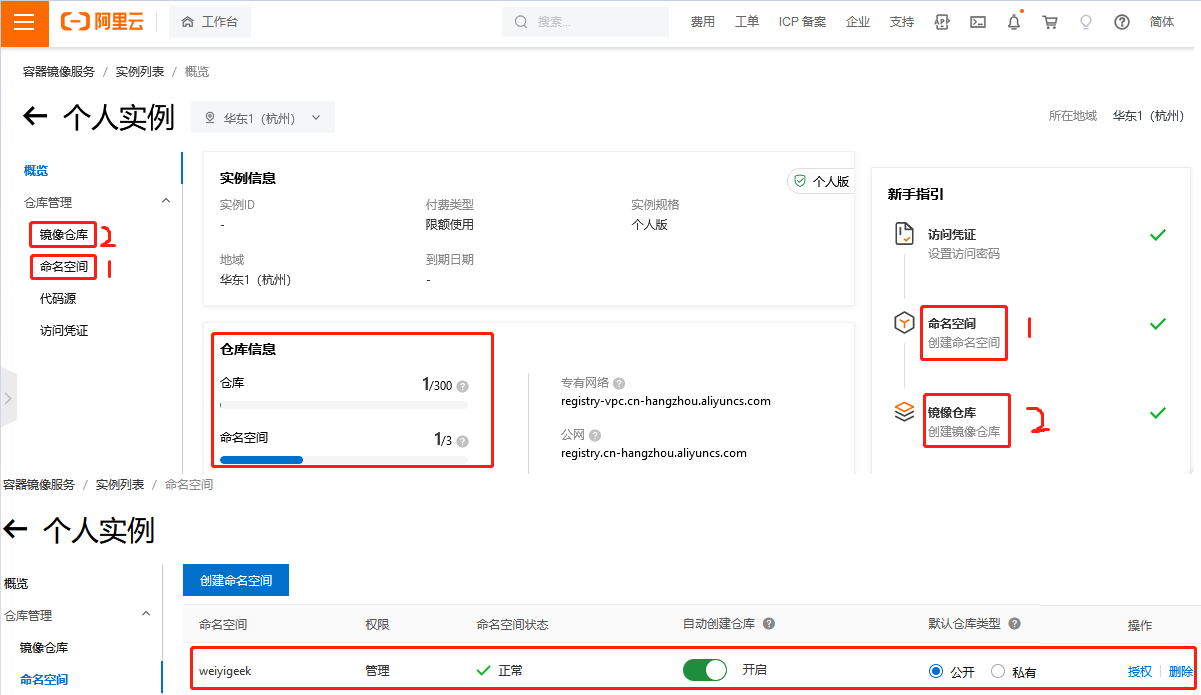Toggle 自动创建仓库 switch for weiyigeek
The height and width of the screenshot is (695, 1201).
point(705,670)
